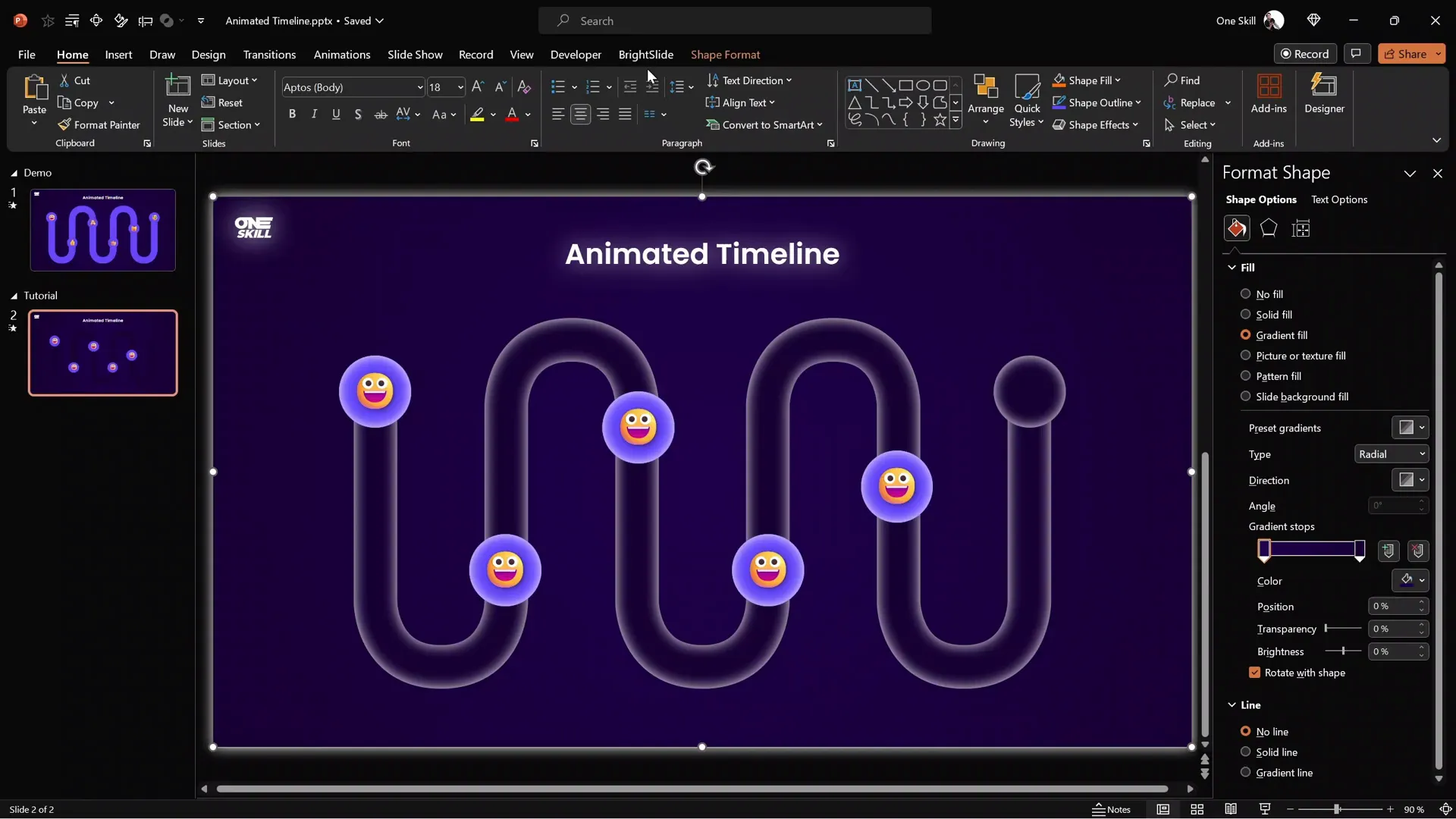
Task: Open the Insert ribbon tab
Action: tap(118, 55)
